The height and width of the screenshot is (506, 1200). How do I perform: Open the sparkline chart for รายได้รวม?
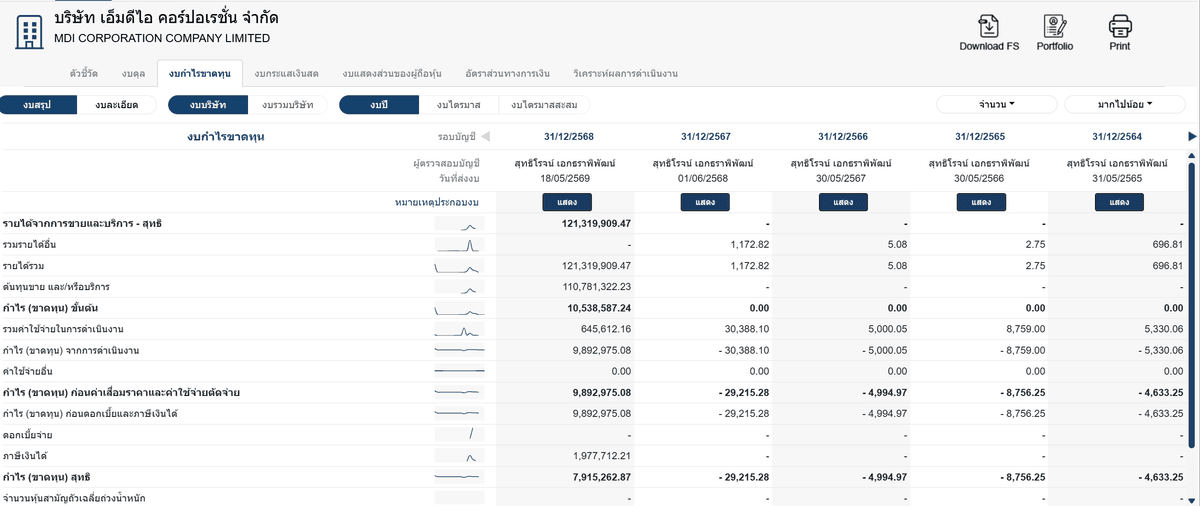[x=460, y=266]
